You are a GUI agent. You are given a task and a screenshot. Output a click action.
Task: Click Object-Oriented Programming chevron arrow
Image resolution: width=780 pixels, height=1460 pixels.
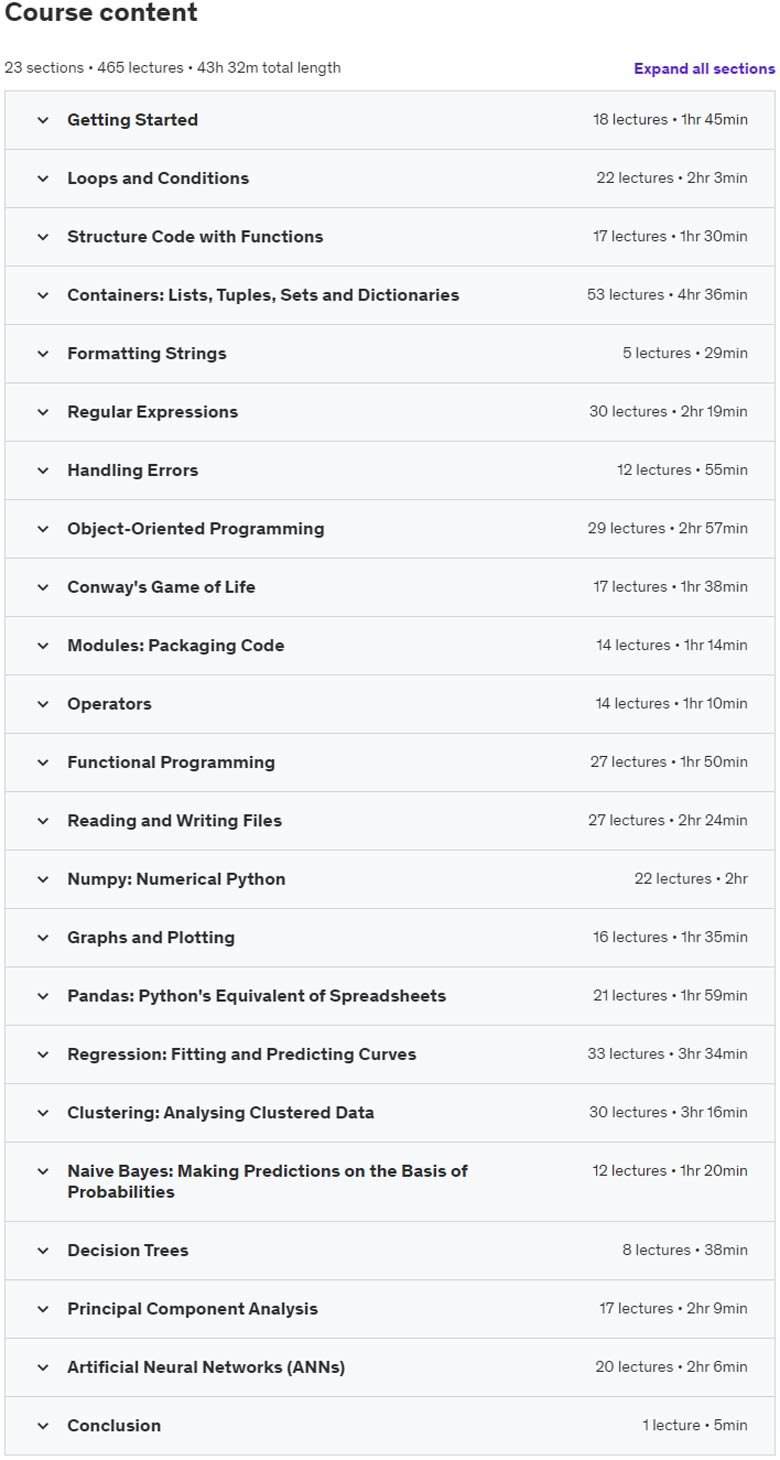pyautogui.click(x=43, y=529)
